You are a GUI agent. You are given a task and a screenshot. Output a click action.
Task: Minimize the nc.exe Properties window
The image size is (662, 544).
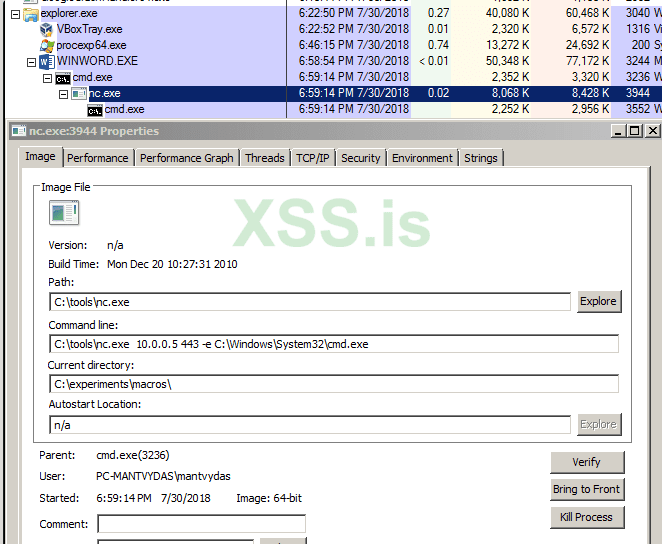(619, 131)
